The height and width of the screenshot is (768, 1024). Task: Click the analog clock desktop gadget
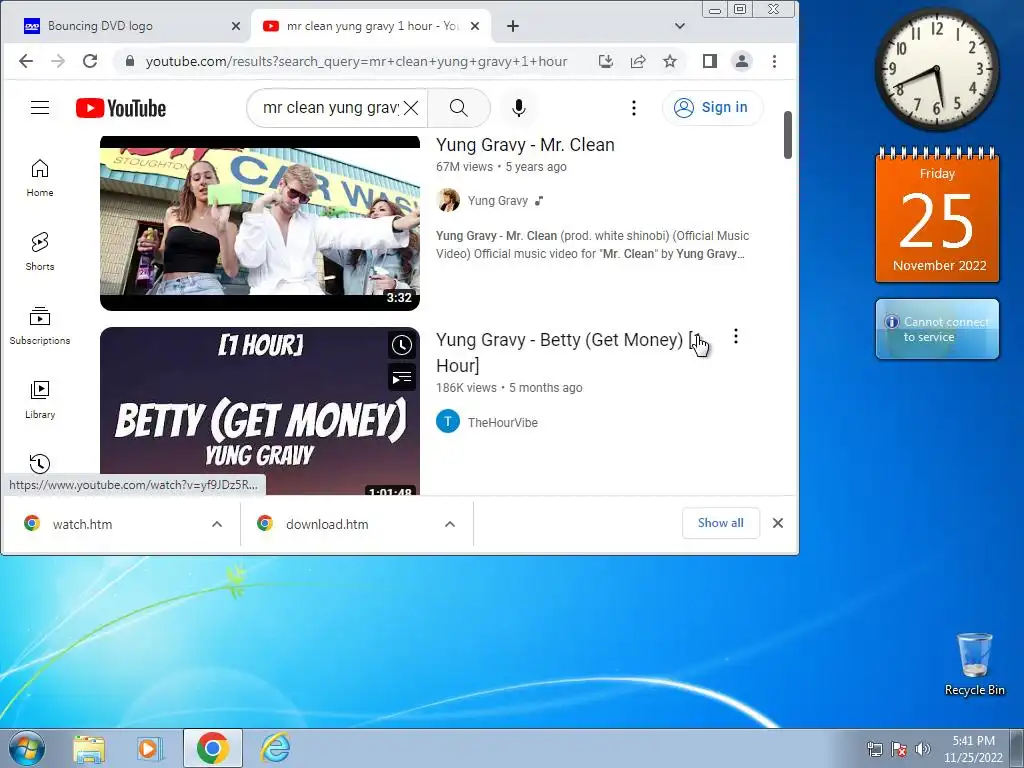(936, 69)
